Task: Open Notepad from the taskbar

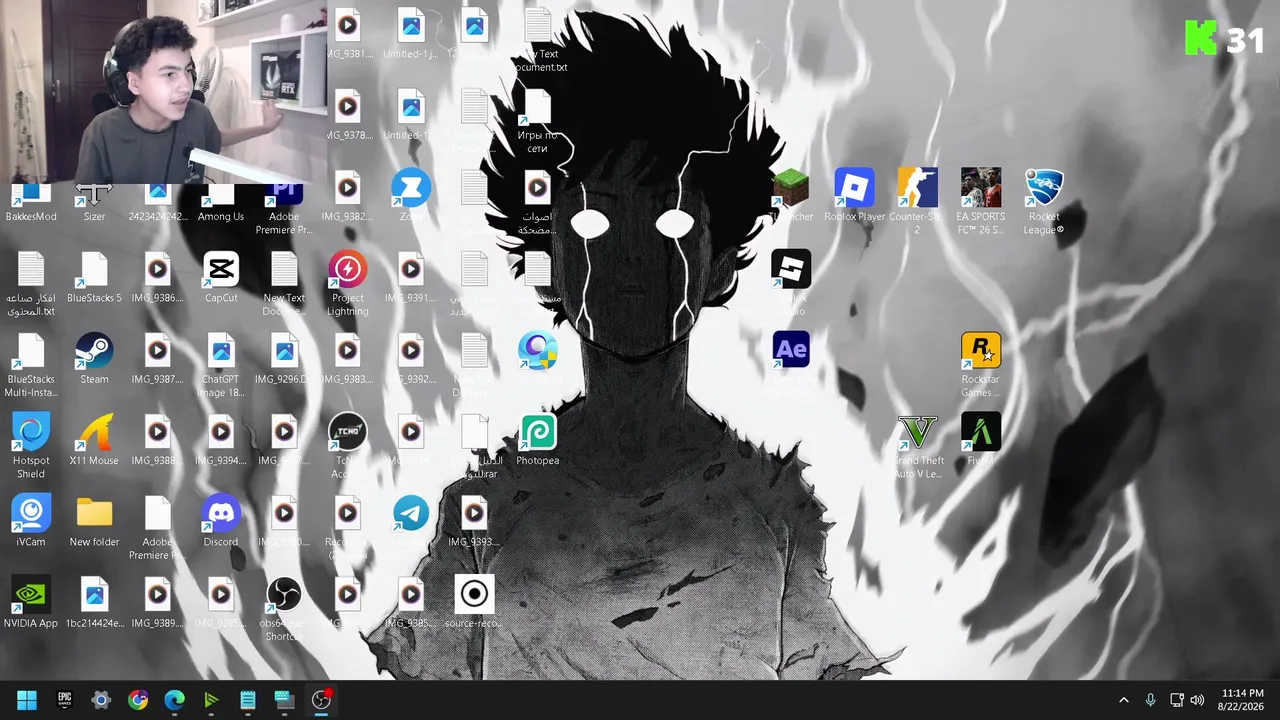Action: point(248,700)
